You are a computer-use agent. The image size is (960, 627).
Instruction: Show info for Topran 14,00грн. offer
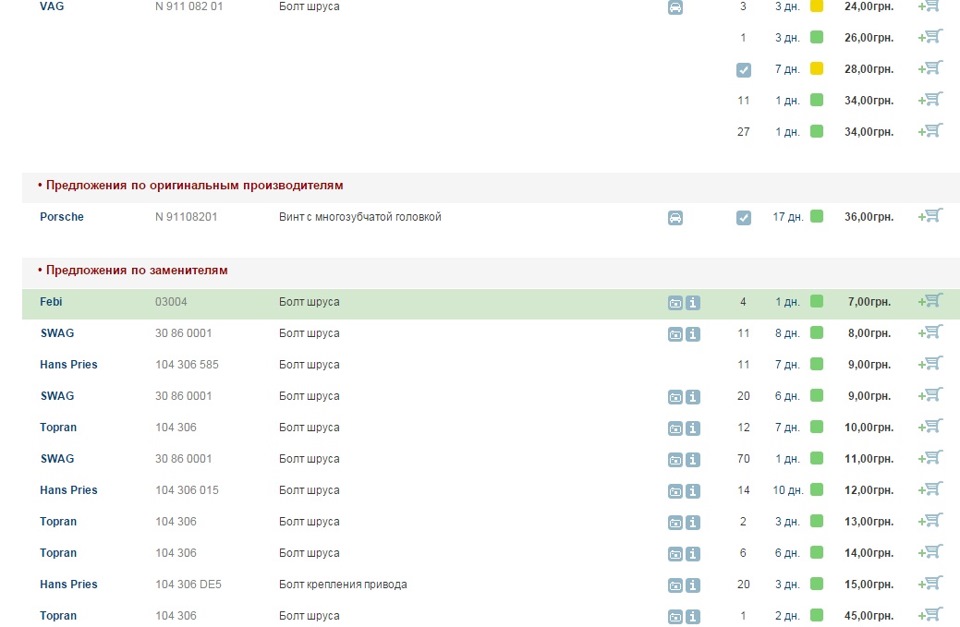(692, 554)
